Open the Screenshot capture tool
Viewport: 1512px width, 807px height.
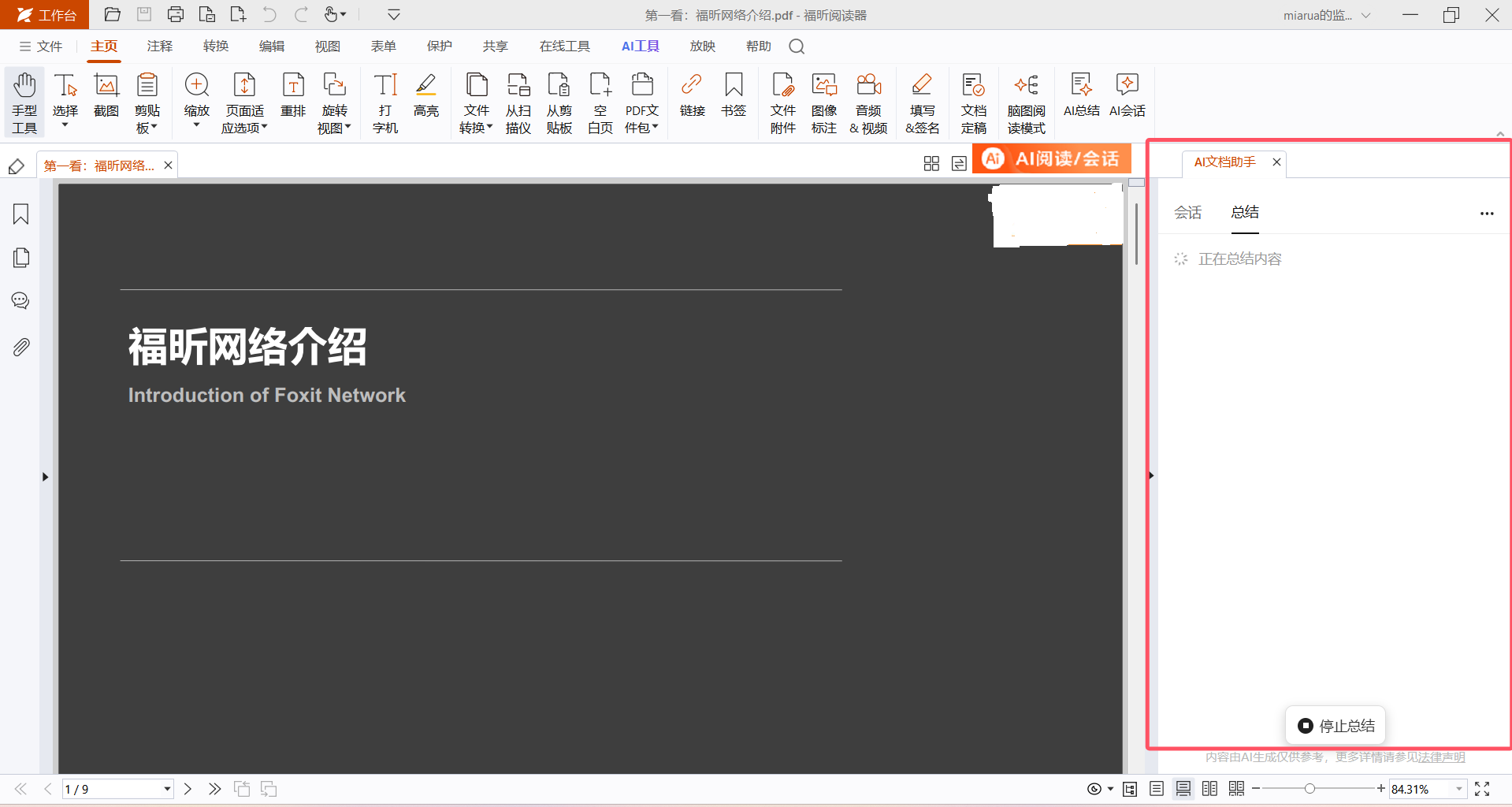(x=106, y=95)
